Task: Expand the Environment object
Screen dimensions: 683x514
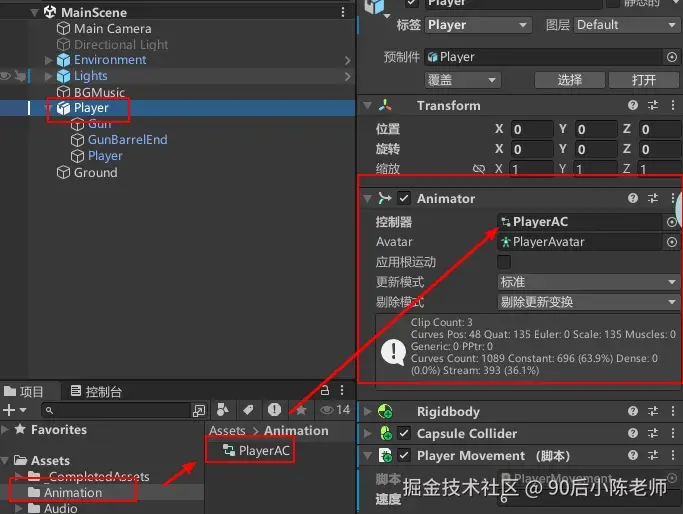Action: (x=48, y=60)
